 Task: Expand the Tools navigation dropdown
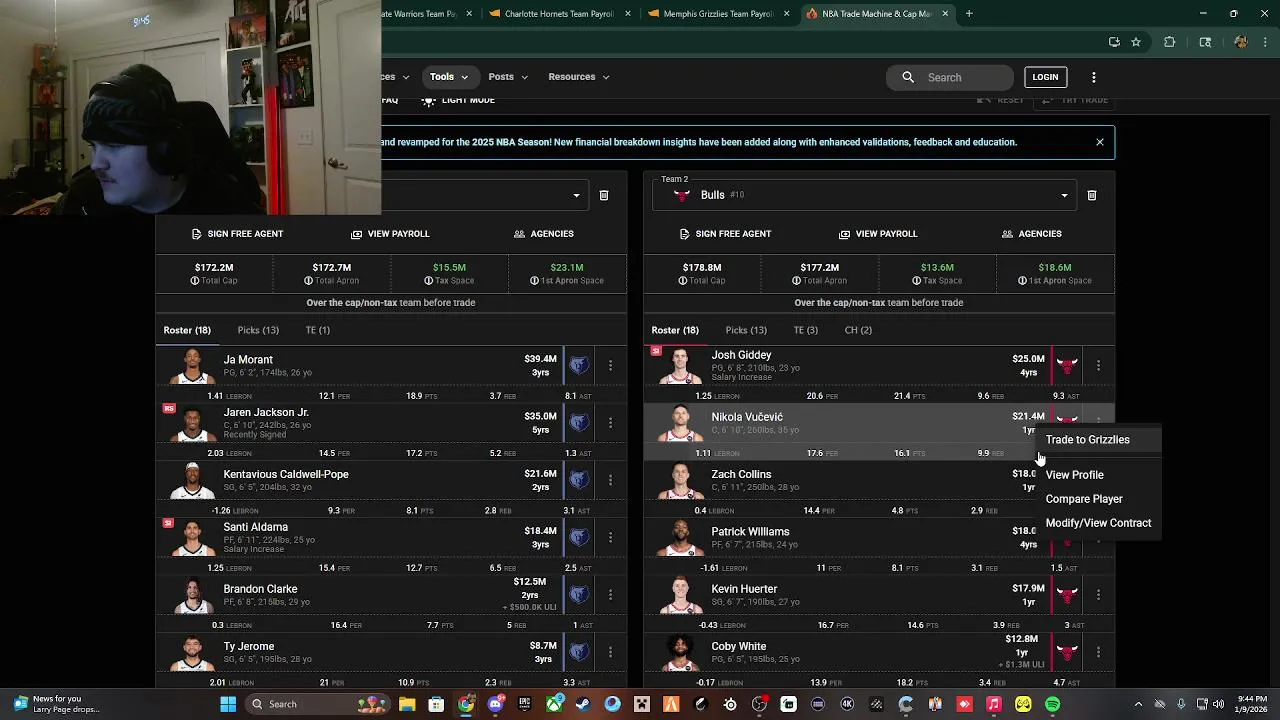[449, 77]
